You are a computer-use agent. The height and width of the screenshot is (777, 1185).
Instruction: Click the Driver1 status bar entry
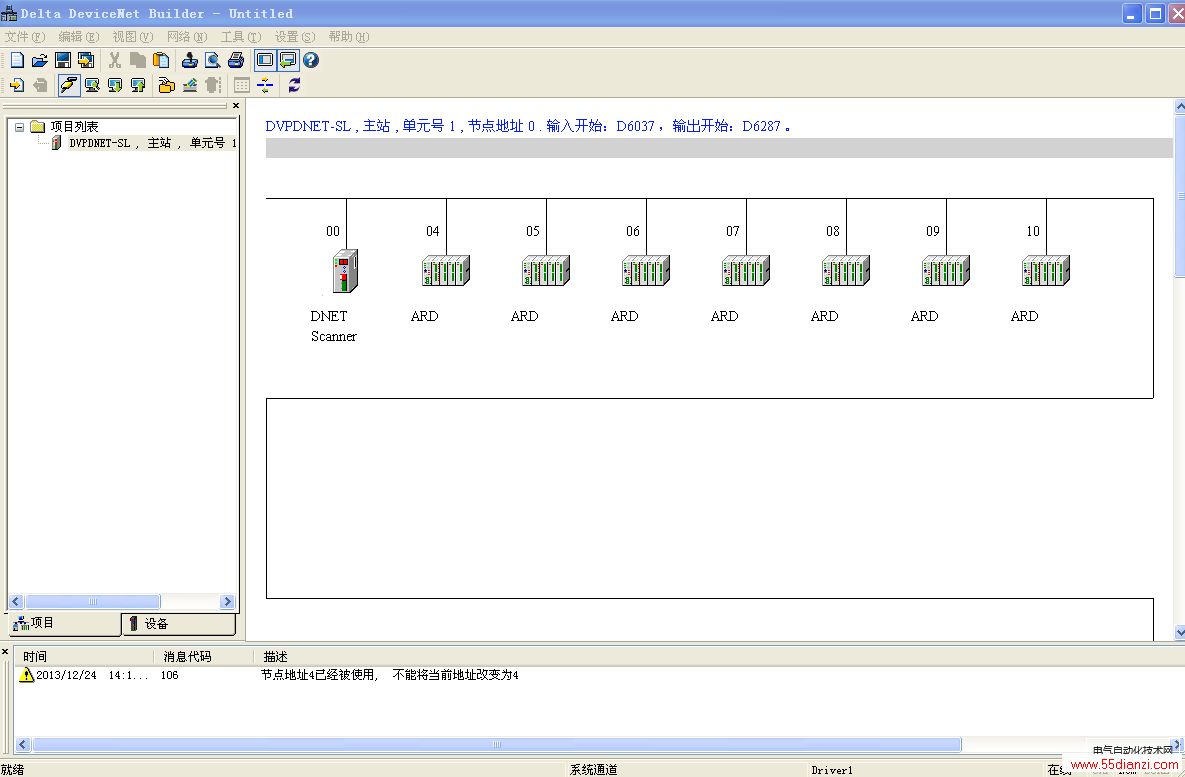coord(831,770)
